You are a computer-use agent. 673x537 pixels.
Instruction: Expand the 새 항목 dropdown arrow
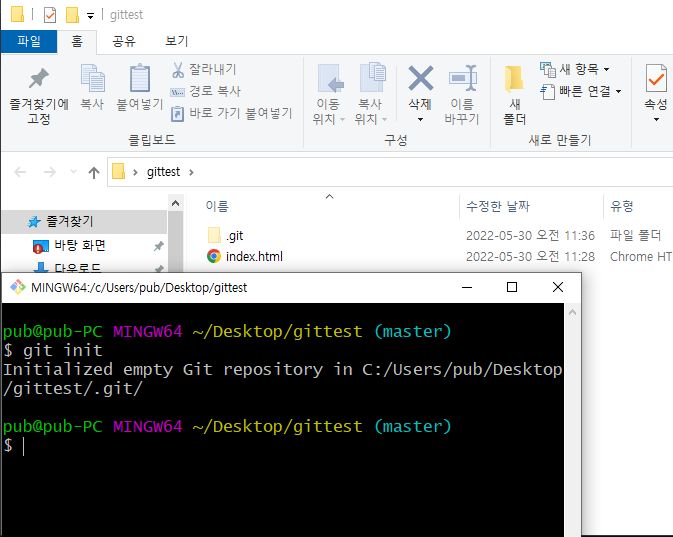pos(606,70)
